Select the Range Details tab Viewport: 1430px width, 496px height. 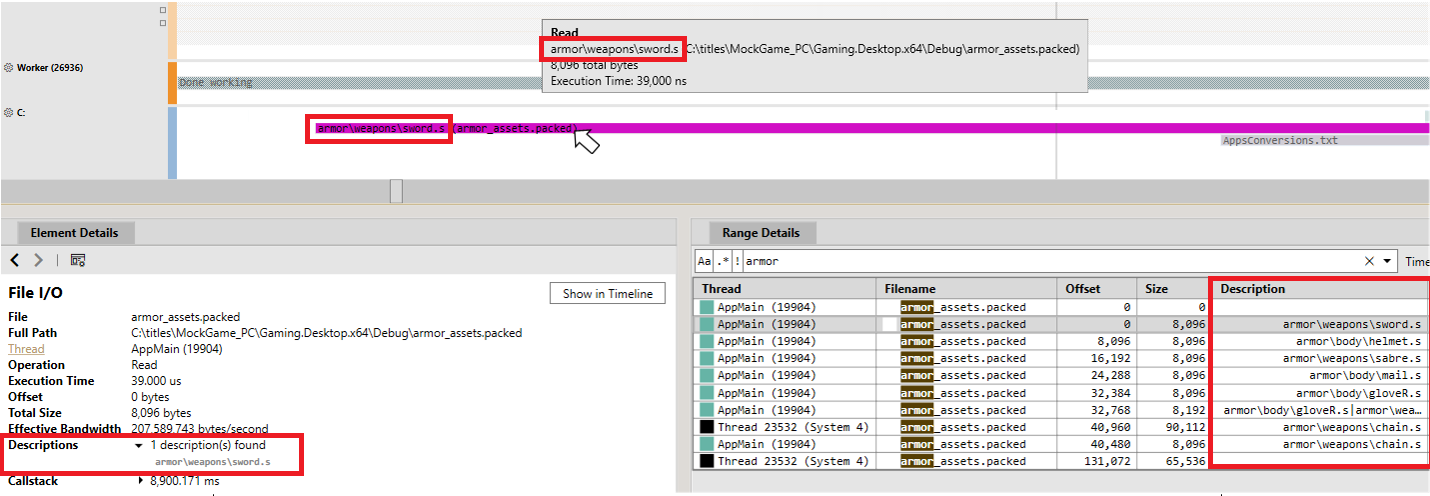[x=761, y=233]
